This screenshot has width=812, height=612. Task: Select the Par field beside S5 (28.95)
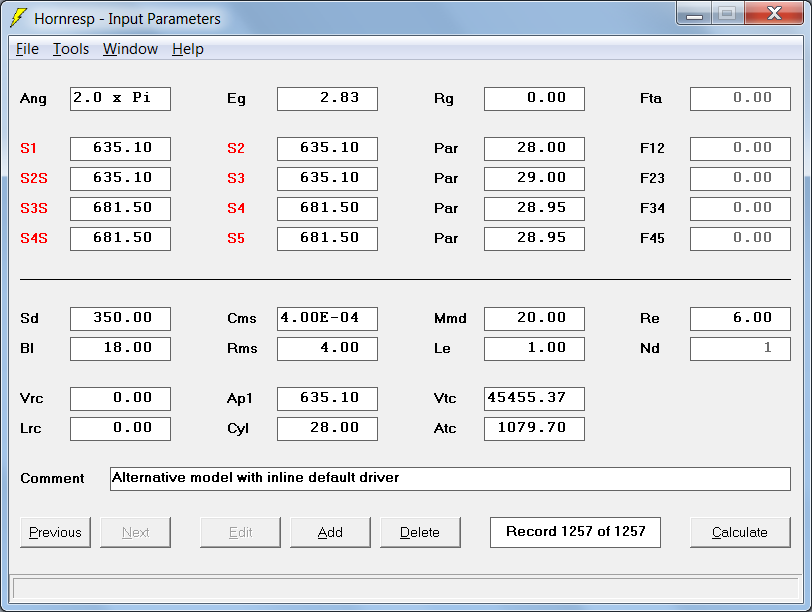click(534, 239)
